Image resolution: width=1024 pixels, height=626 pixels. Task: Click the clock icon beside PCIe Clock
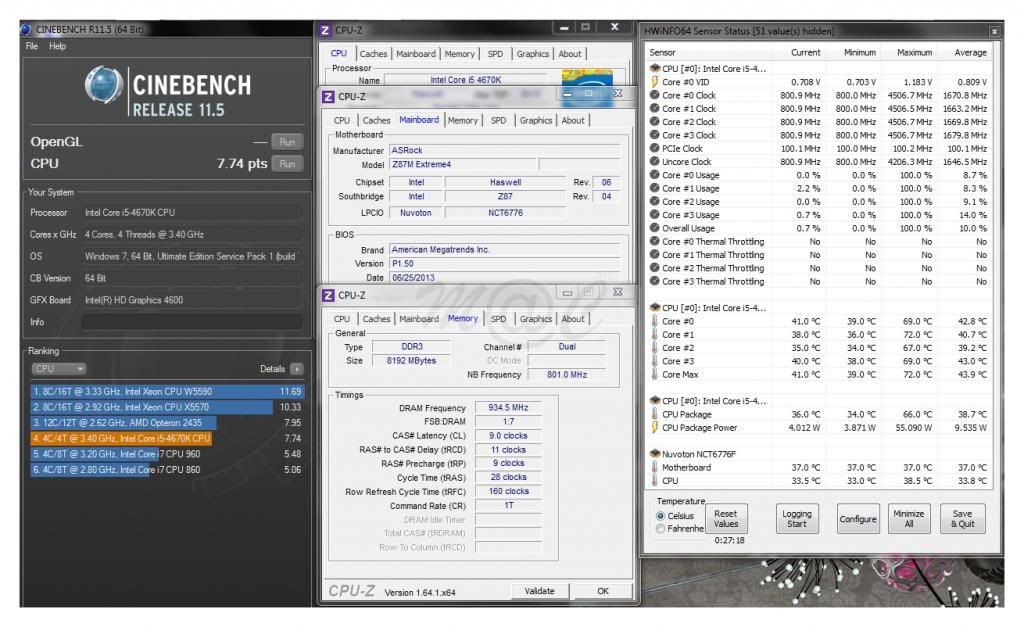click(x=654, y=148)
